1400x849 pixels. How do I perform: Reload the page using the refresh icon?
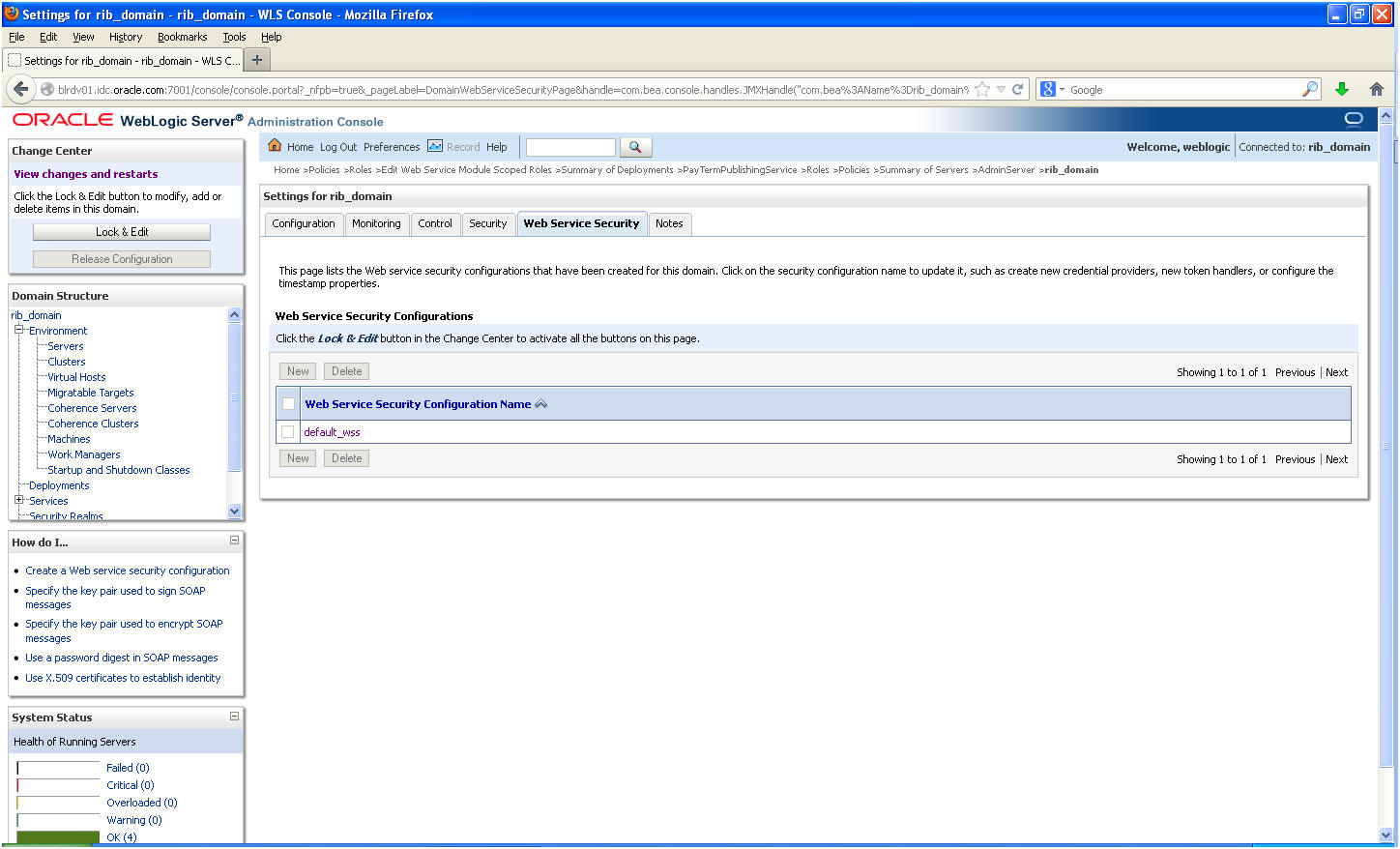[1017, 90]
